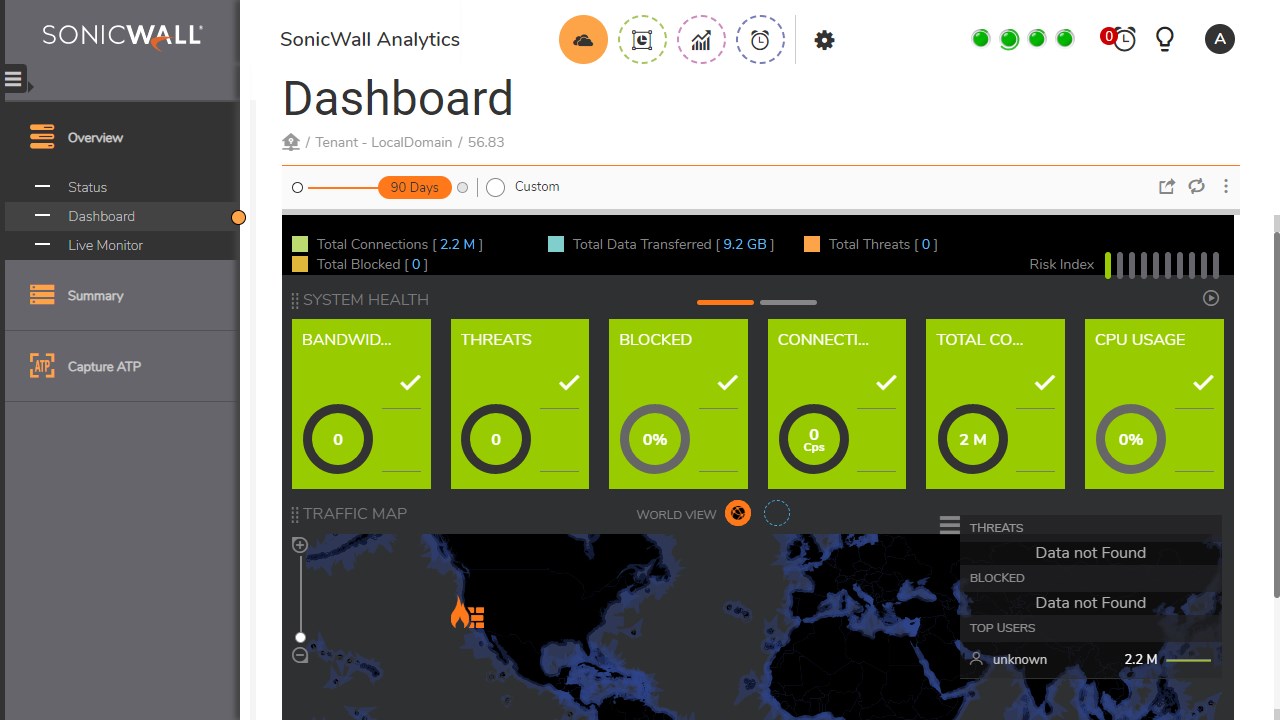This screenshot has height=720, width=1280.
Task: Click the home icon in breadcrumb
Action: point(291,142)
